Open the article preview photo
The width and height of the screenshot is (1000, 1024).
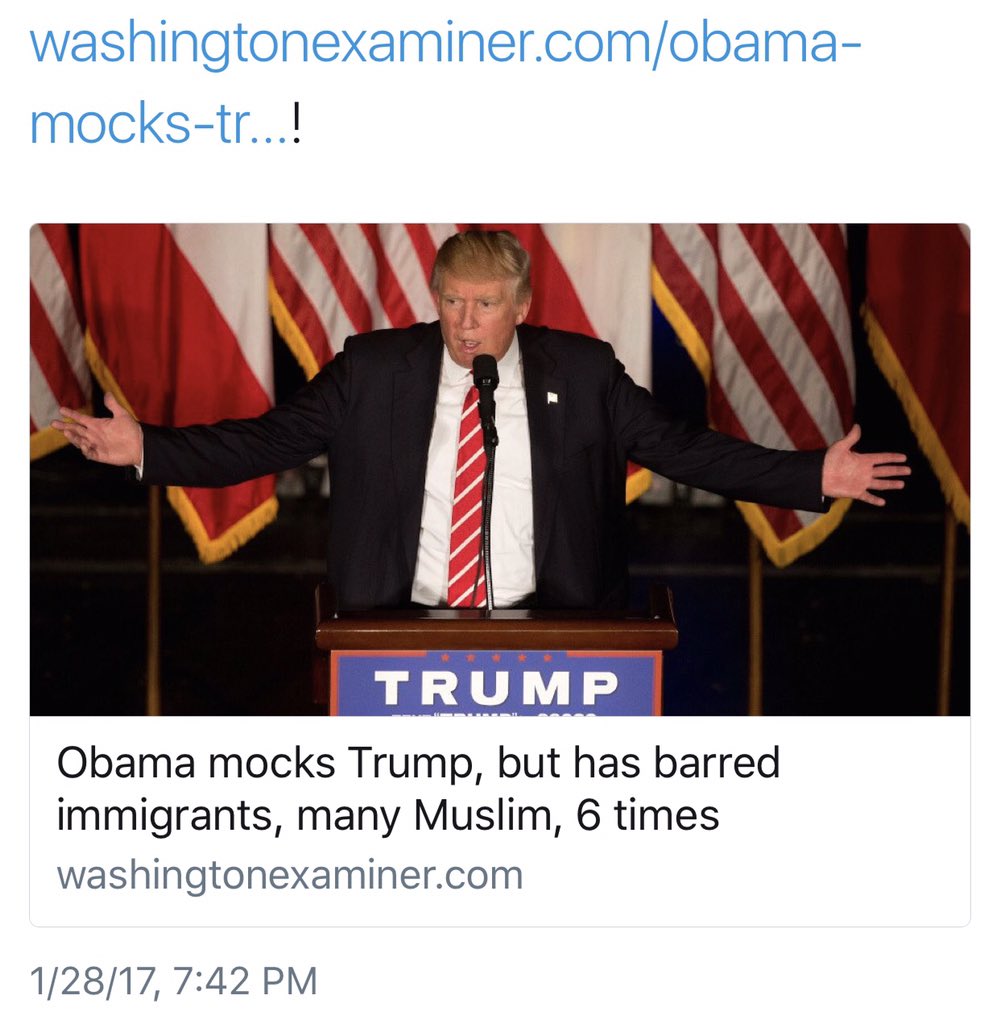(x=500, y=470)
